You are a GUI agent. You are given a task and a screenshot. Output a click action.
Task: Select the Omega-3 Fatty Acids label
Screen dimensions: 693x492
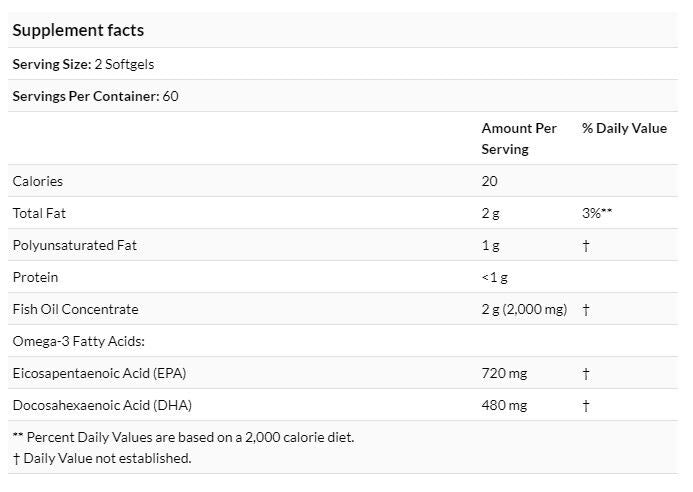[78, 341]
